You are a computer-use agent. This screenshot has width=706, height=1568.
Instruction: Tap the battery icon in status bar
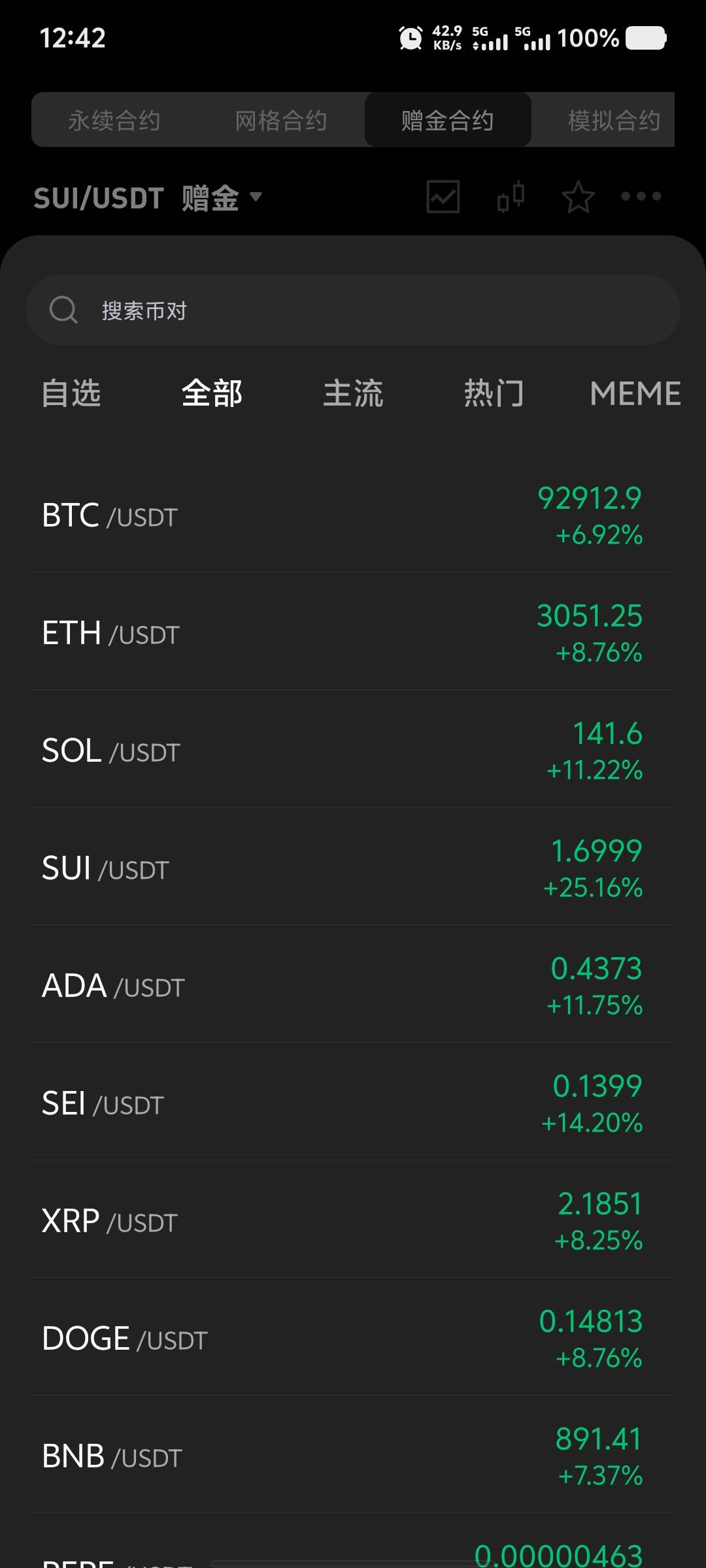tap(646, 38)
